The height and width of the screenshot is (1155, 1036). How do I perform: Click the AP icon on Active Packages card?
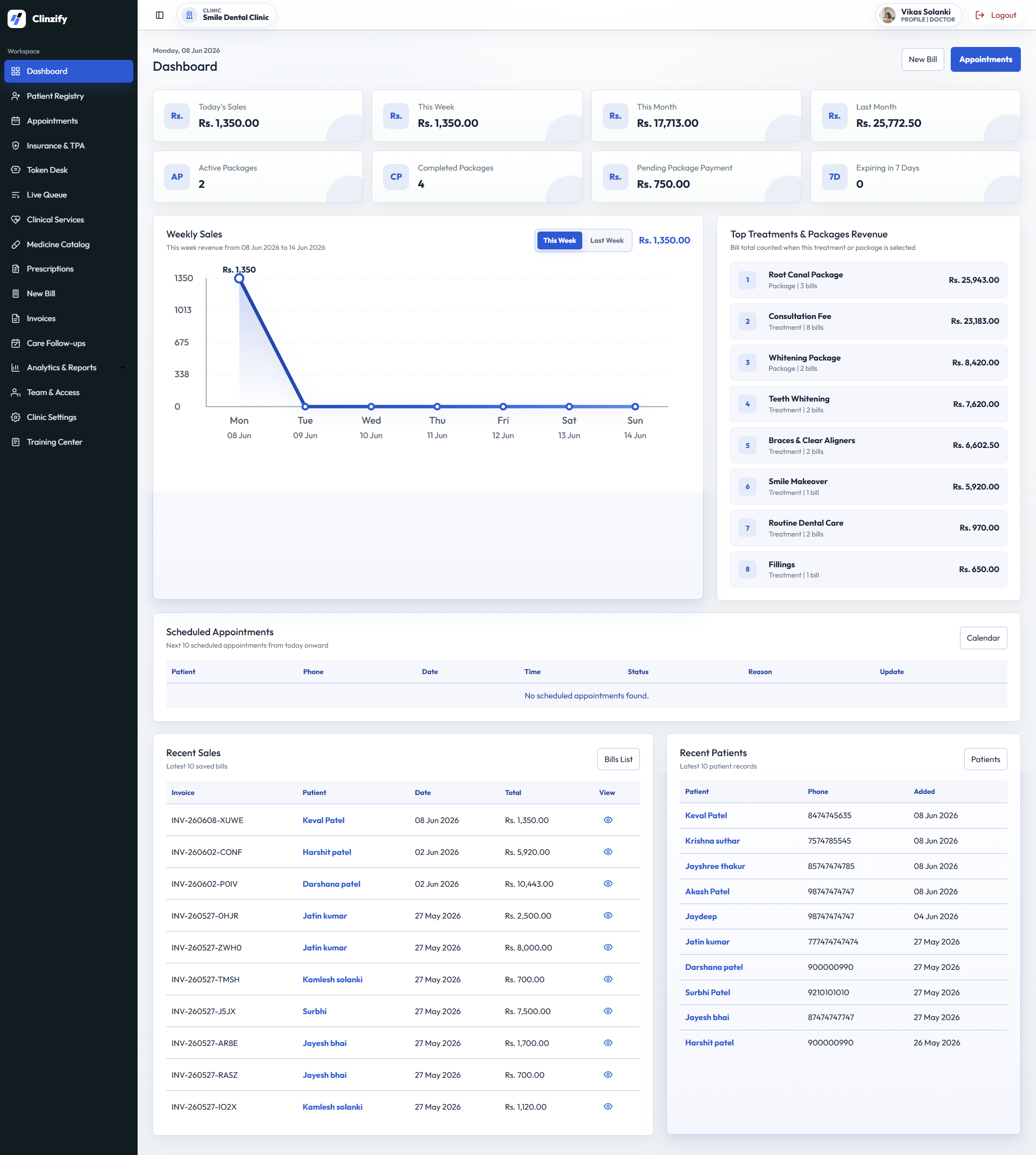(x=177, y=177)
